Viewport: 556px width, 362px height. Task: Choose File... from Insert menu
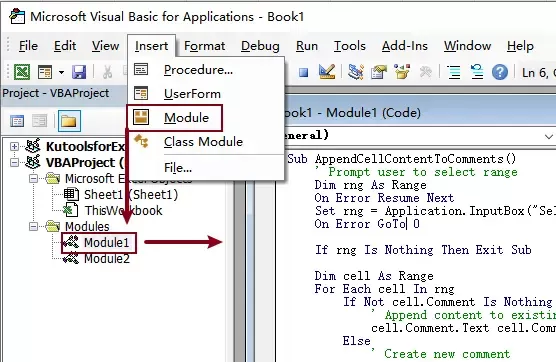click(206, 168)
